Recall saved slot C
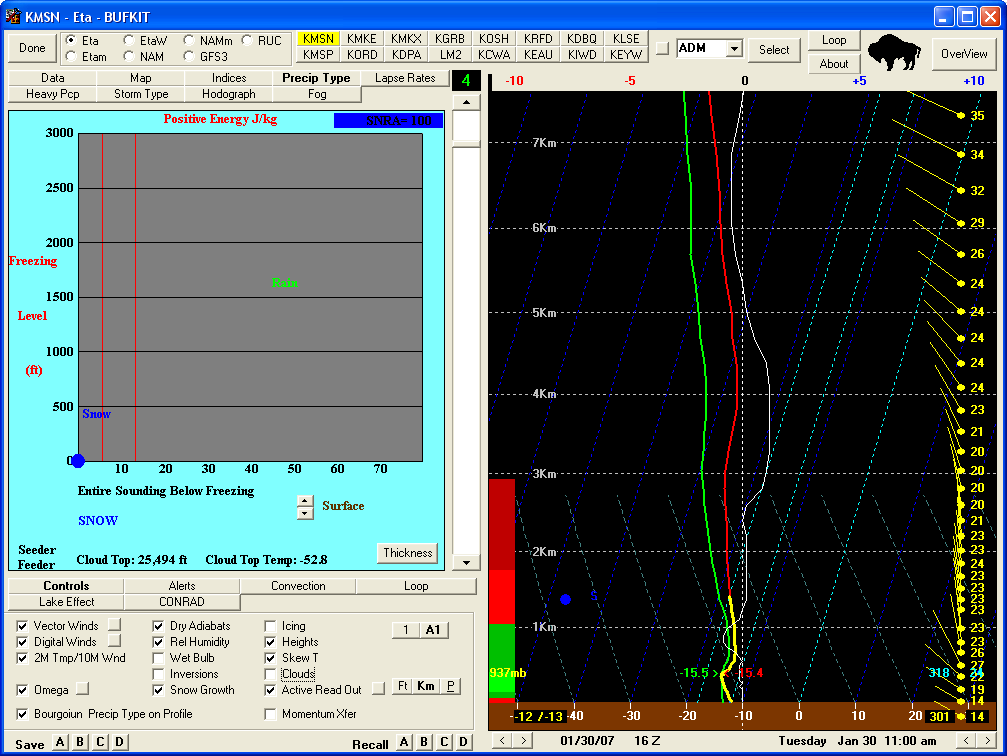The image size is (1007, 756). pyautogui.click(x=444, y=743)
